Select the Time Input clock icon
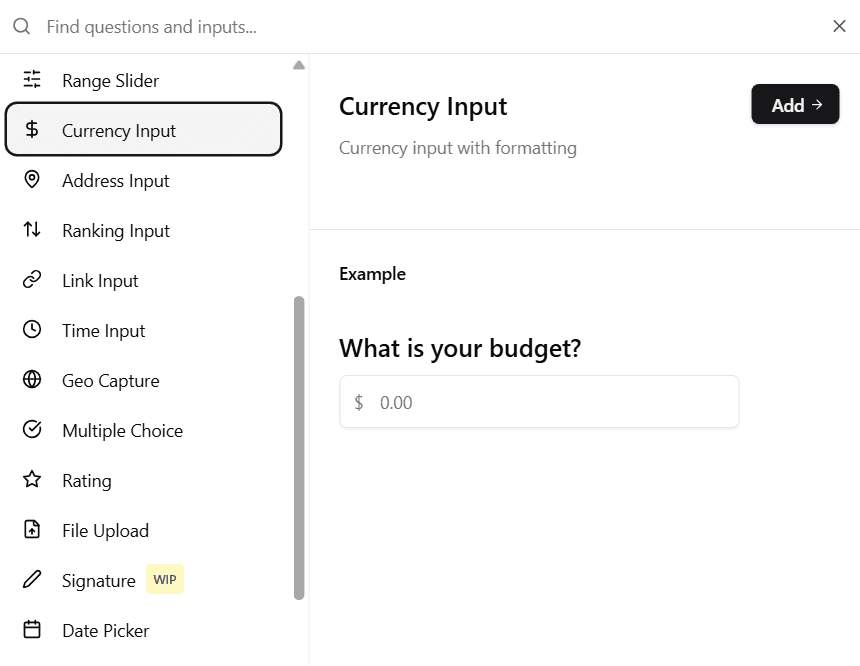 31,330
